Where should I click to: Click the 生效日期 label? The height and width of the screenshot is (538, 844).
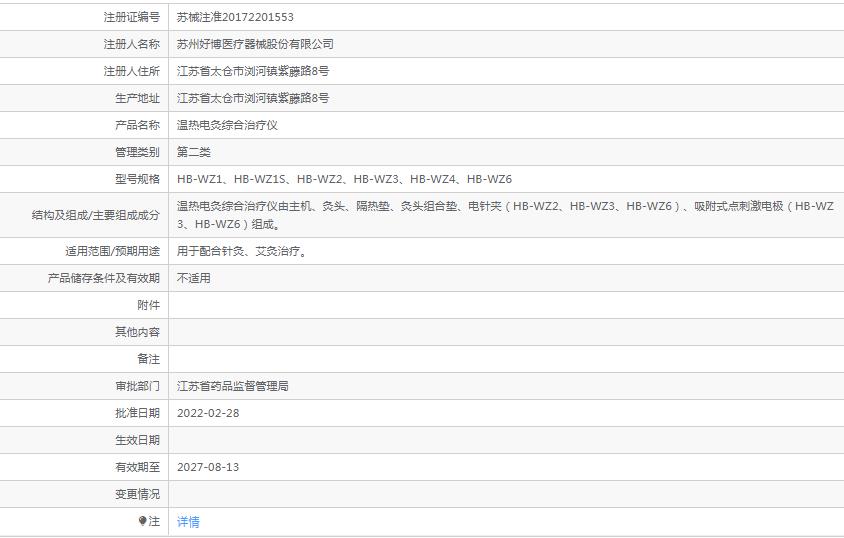(137, 440)
